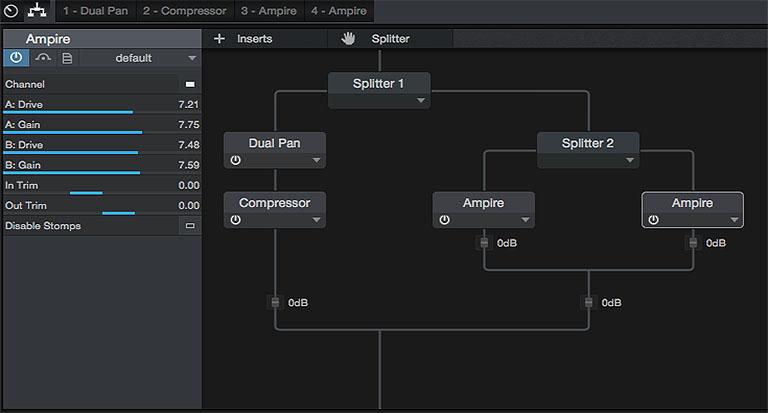Toggle left Ampire node power button
768x413 pixels.
pyautogui.click(x=444, y=220)
